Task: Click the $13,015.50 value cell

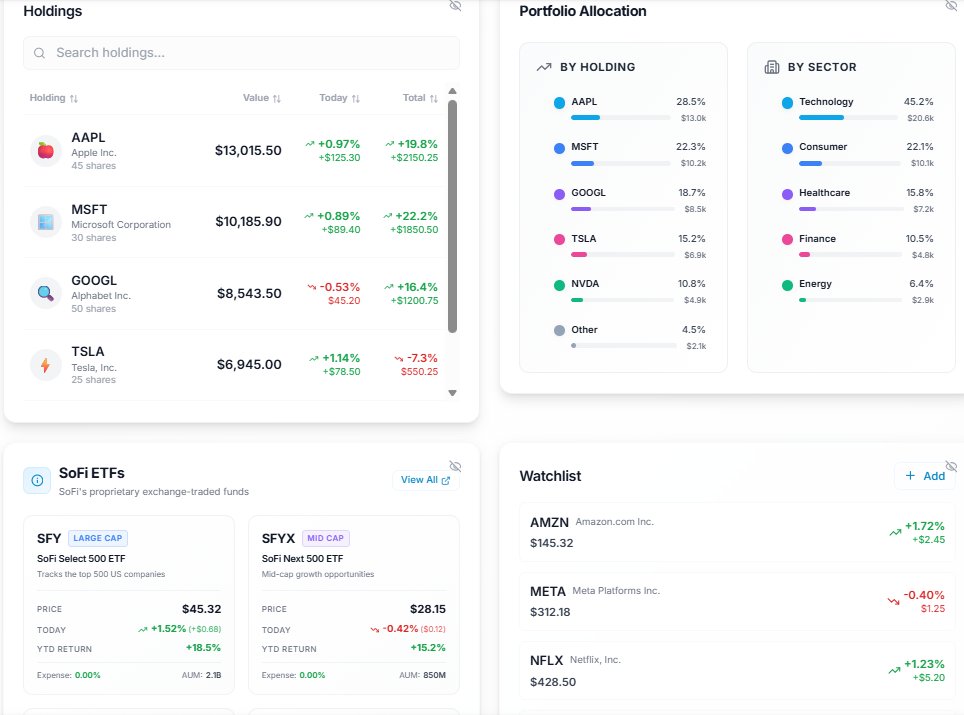Action: pos(248,151)
